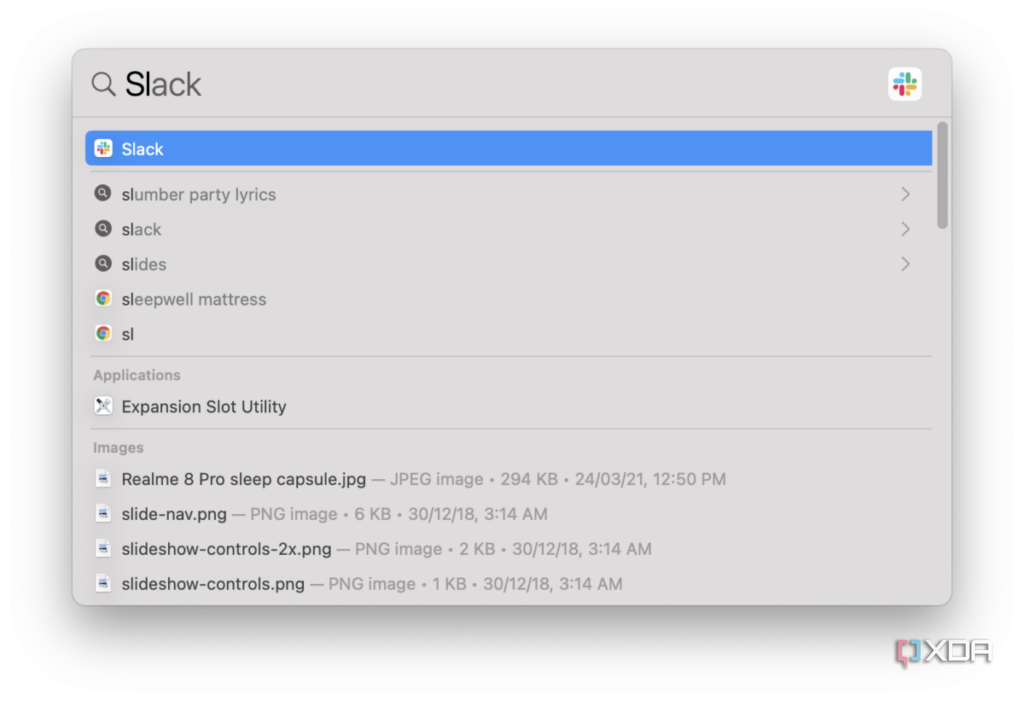Click the results list scrollbar

tap(942, 175)
